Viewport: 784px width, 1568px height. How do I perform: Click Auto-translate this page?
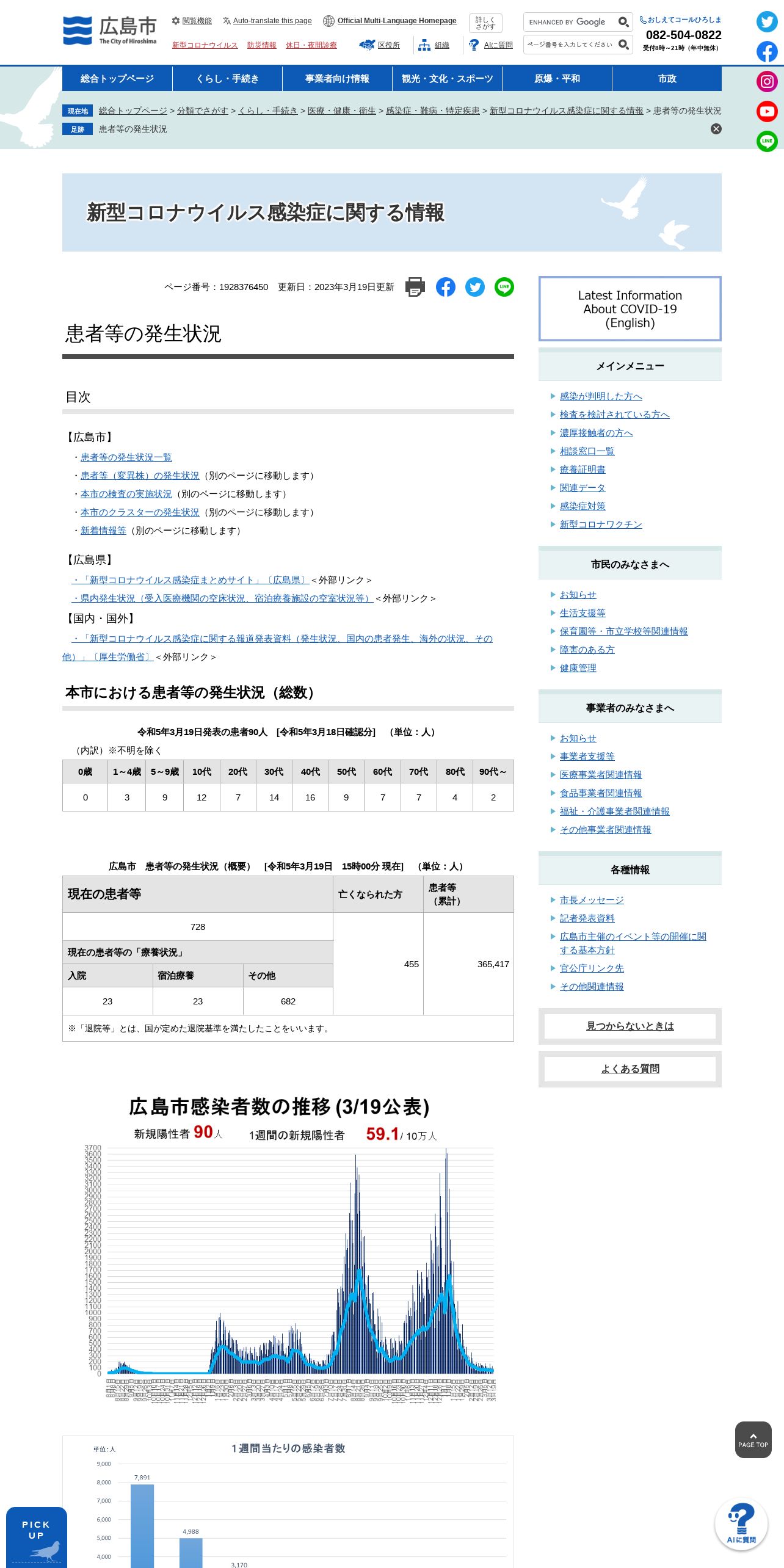pyautogui.click(x=267, y=21)
